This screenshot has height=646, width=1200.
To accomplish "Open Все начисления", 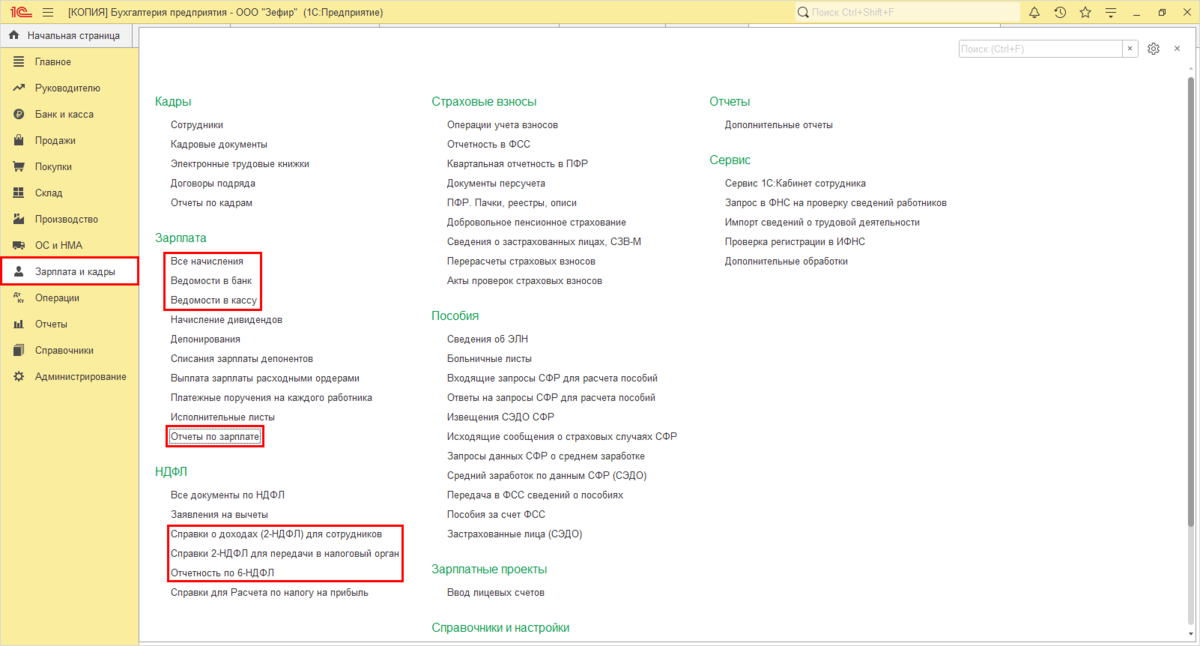I will (x=207, y=261).
